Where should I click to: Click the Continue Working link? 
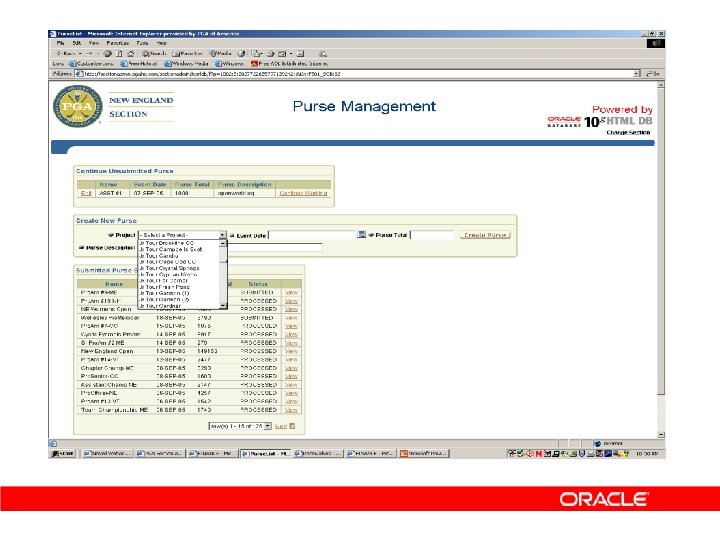click(x=303, y=193)
